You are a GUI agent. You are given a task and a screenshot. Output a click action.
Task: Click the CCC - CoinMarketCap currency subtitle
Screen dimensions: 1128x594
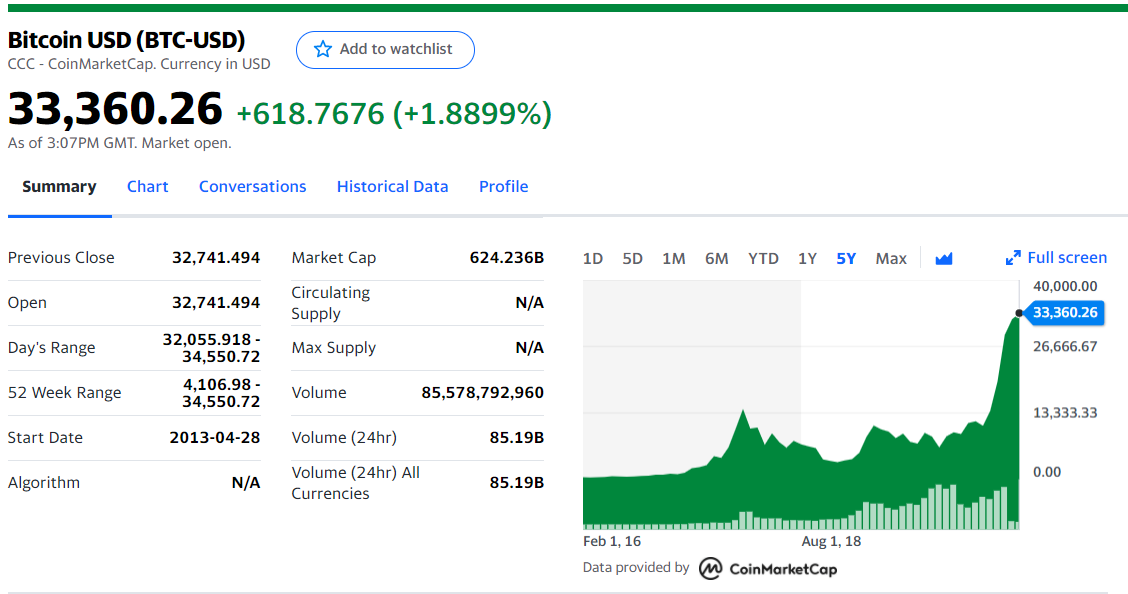[139, 64]
